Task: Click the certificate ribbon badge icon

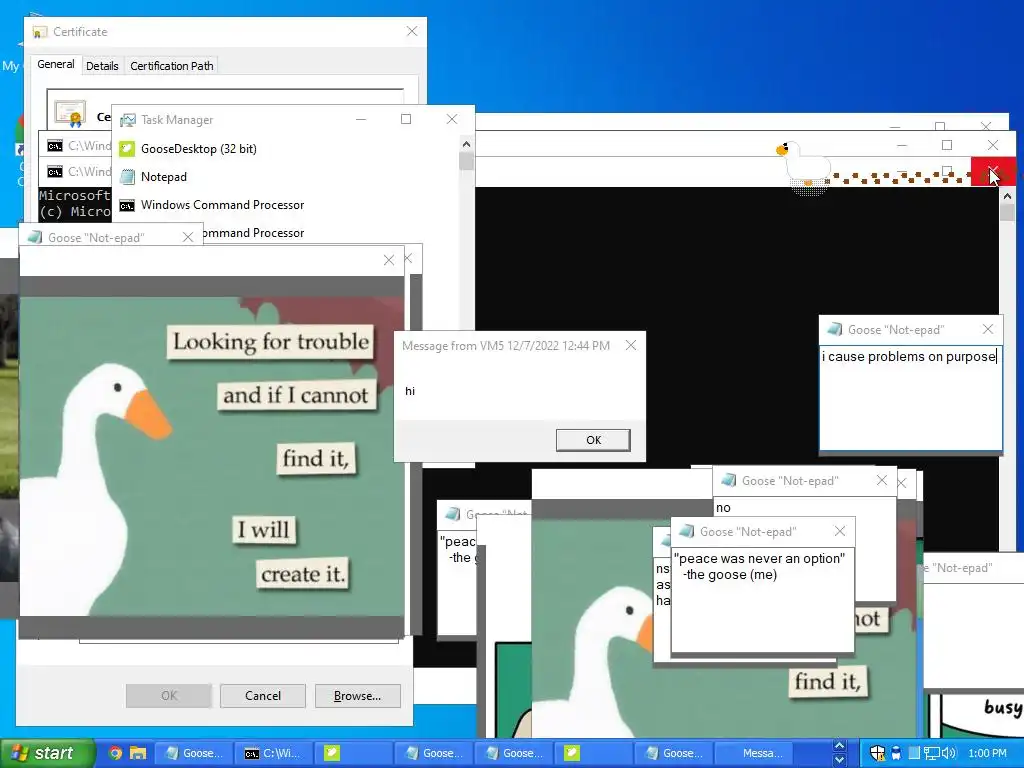Action: click(71, 113)
